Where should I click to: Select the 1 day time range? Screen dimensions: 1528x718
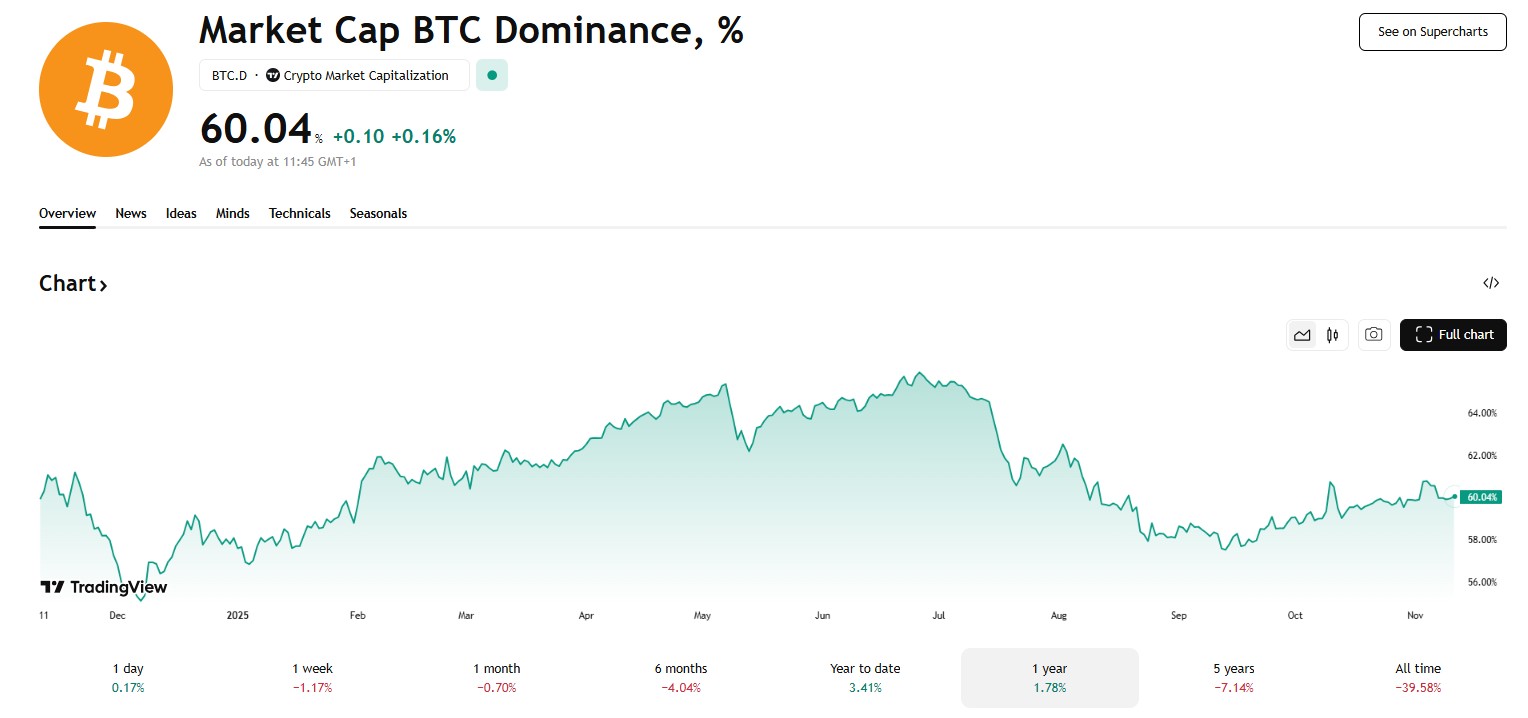128,677
